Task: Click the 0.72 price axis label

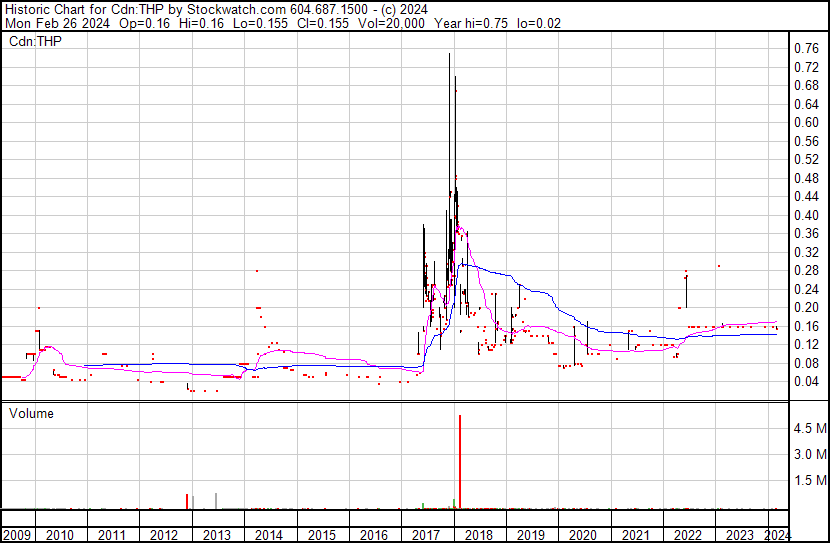Action: [806, 67]
